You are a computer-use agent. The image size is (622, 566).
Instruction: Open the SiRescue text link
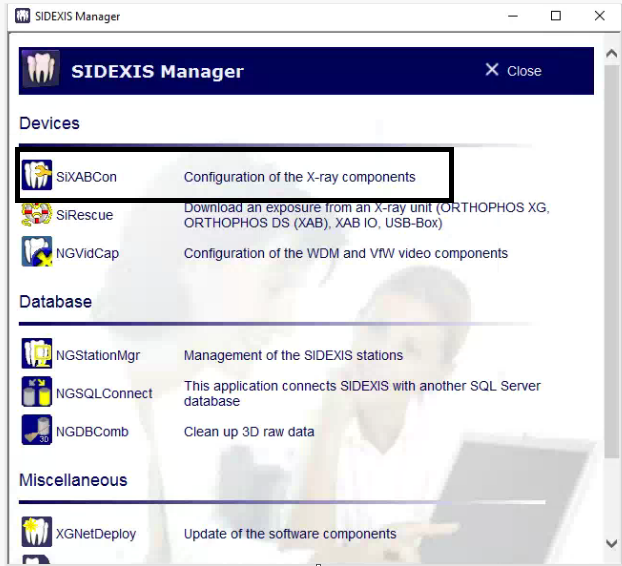point(84,215)
